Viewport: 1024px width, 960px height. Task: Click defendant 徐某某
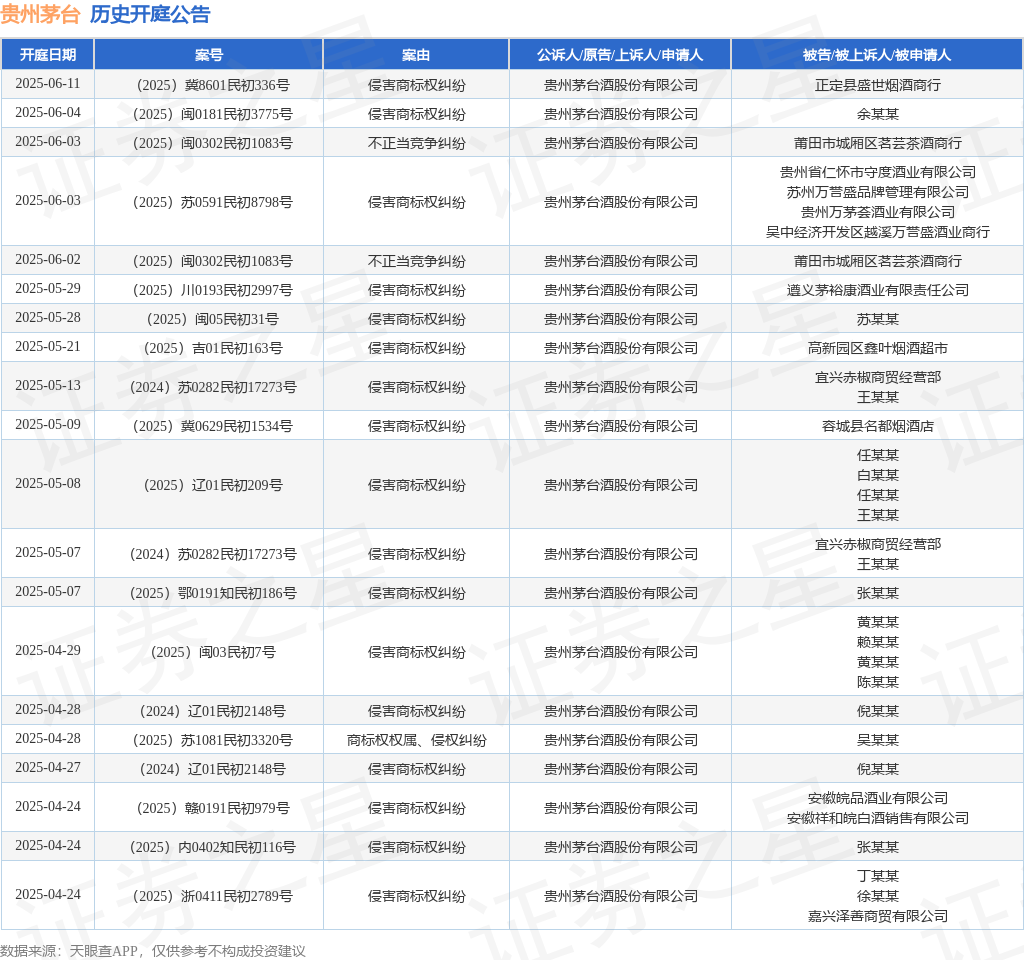pyautogui.click(x=878, y=896)
